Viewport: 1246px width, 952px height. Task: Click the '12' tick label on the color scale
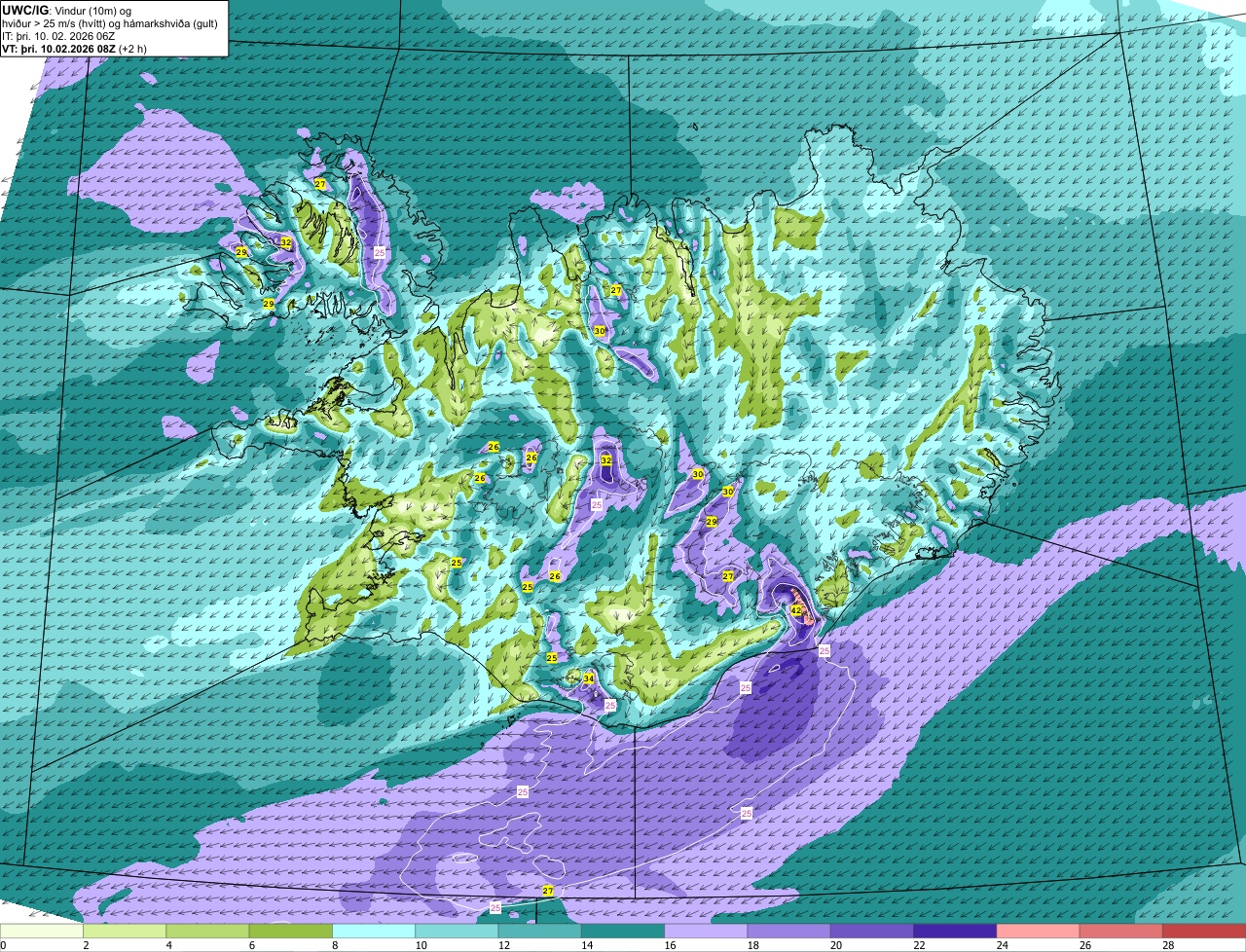click(x=502, y=945)
